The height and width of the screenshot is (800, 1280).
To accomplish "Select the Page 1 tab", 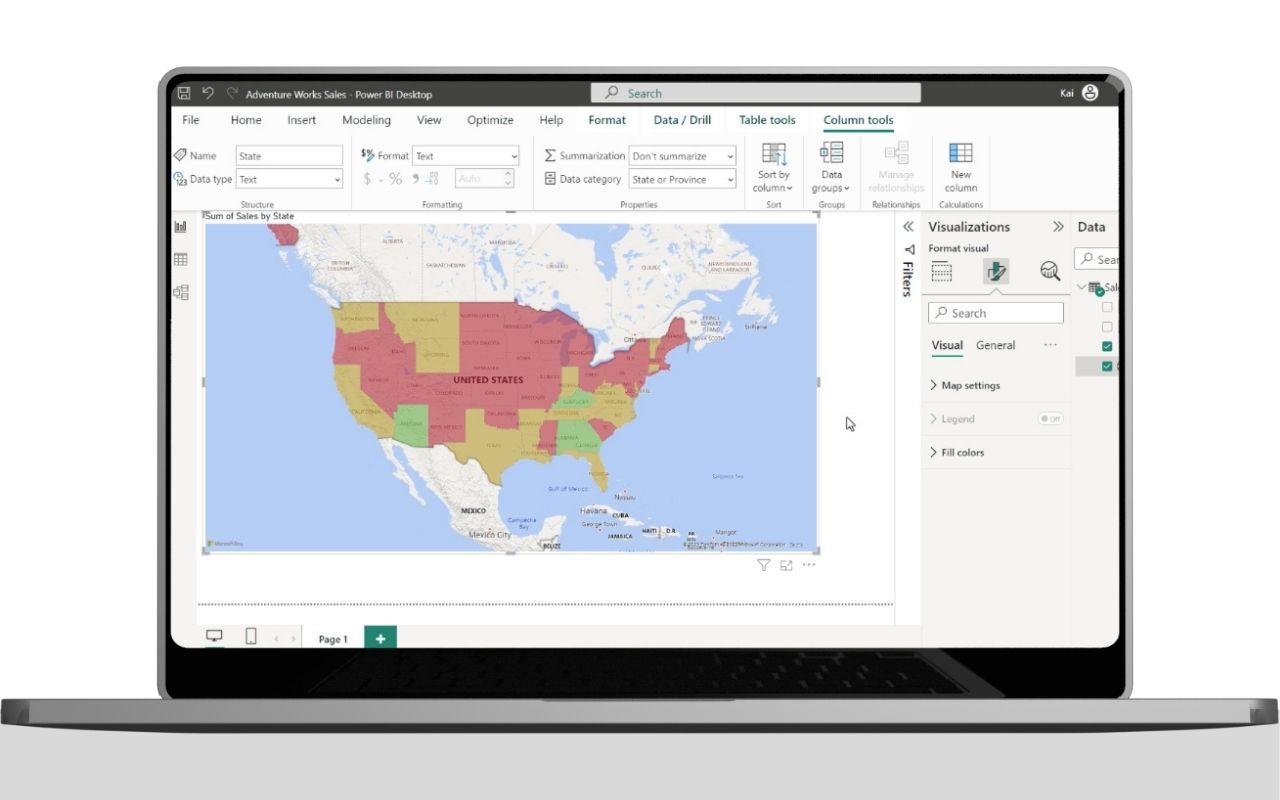I will coord(333,639).
